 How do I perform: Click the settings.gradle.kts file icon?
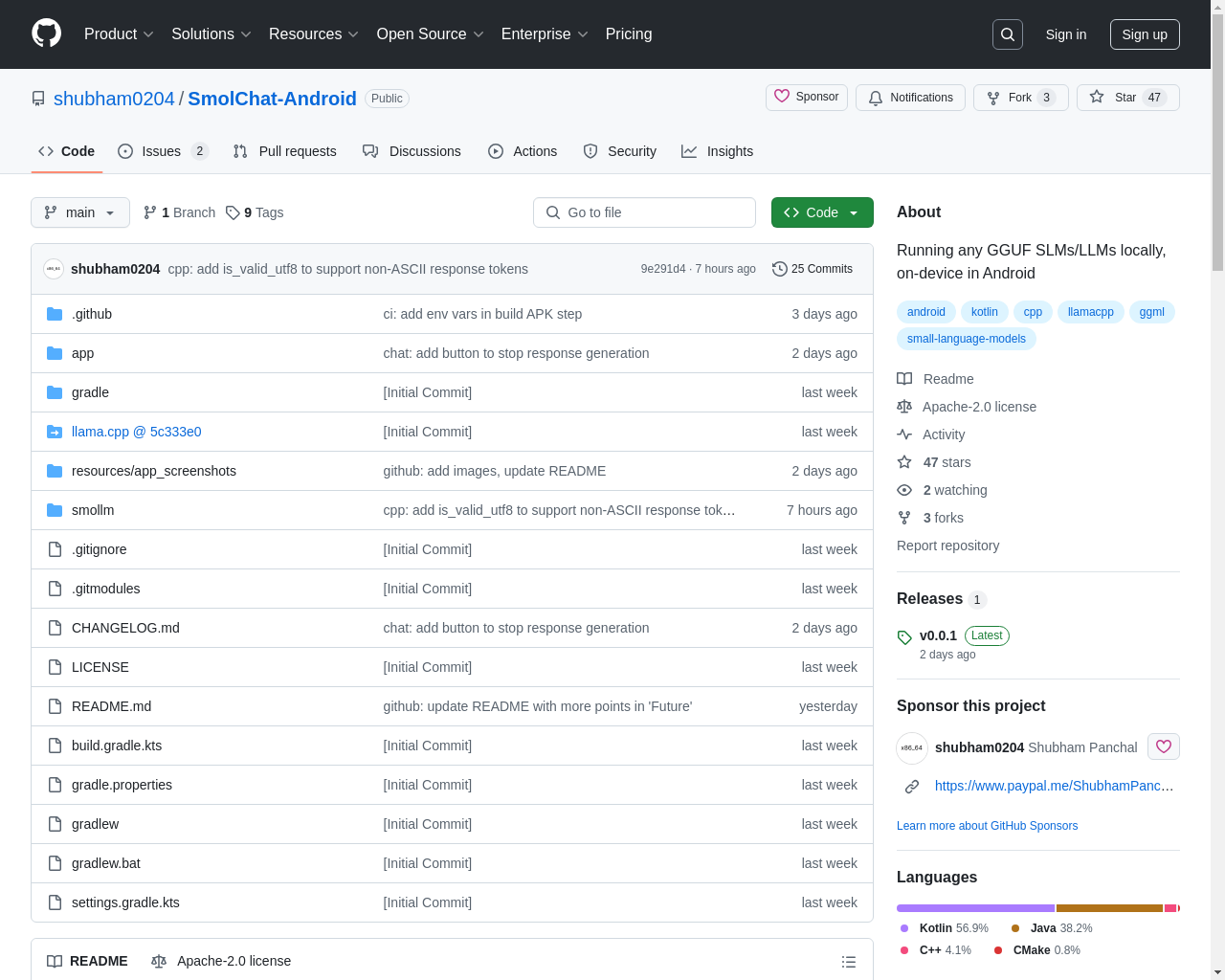55,902
